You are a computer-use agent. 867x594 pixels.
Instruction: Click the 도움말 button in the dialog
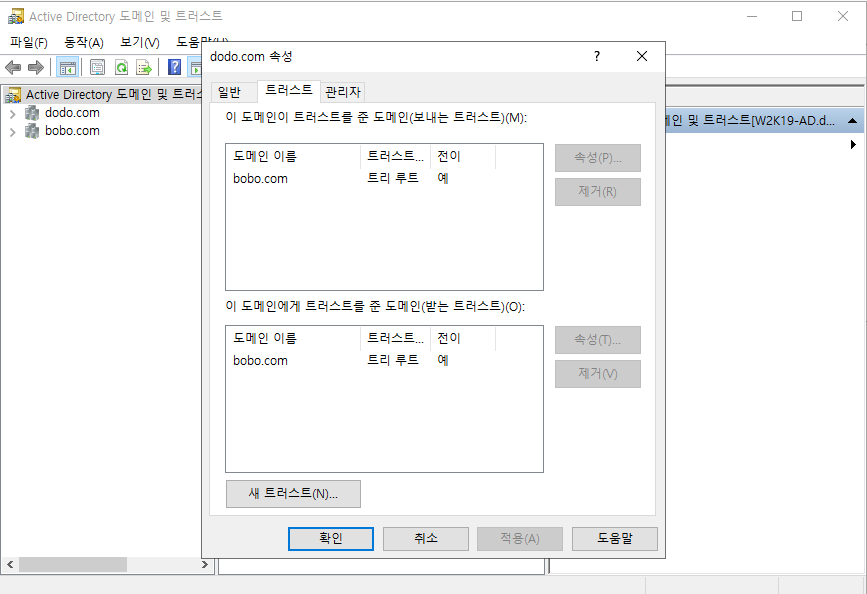click(615, 538)
